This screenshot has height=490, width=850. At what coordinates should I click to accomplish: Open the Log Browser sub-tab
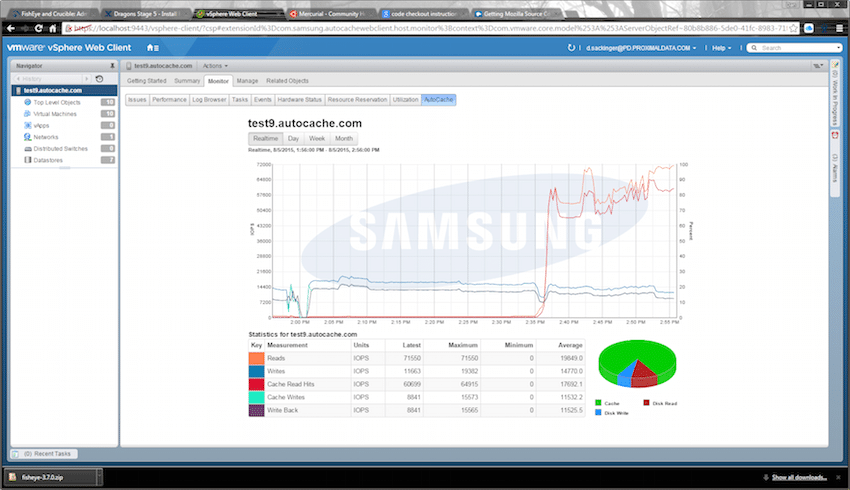point(209,100)
